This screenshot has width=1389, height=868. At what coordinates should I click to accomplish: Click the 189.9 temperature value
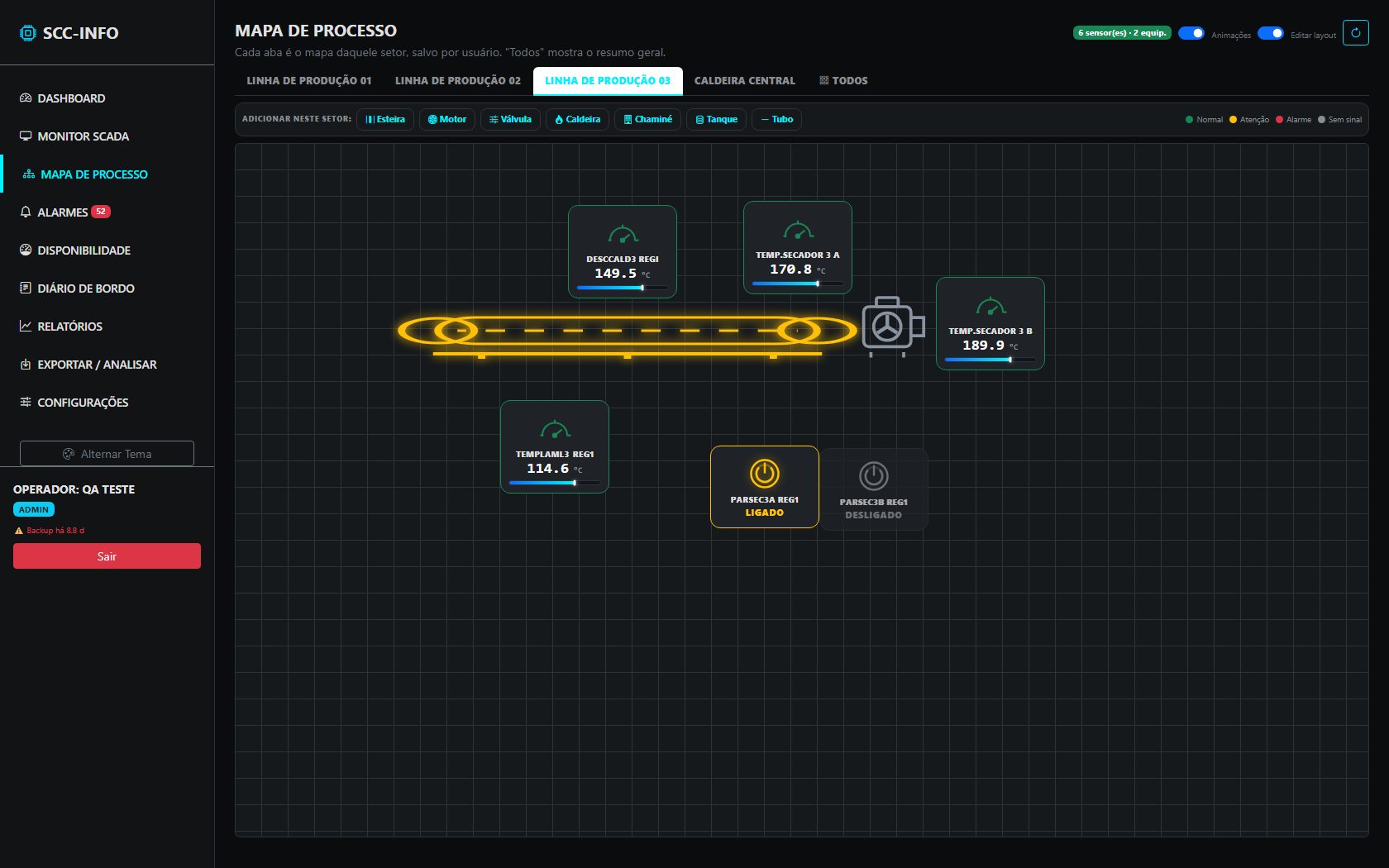coord(983,346)
